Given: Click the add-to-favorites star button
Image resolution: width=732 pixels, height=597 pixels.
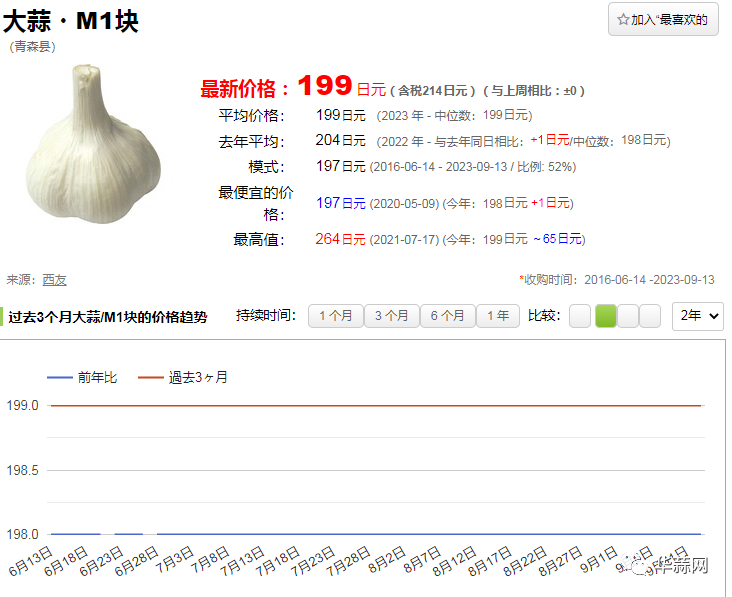Looking at the screenshot, I should (663, 19).
